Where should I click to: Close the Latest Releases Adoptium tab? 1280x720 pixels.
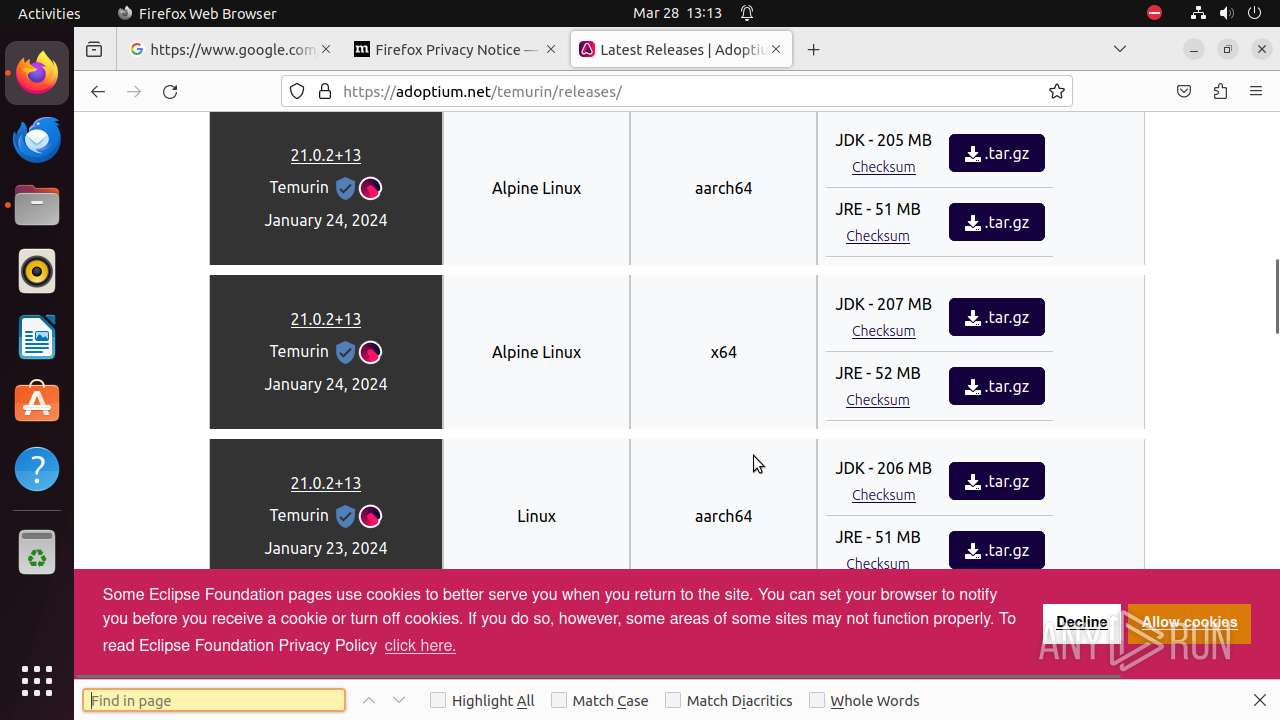click(776, 49)
